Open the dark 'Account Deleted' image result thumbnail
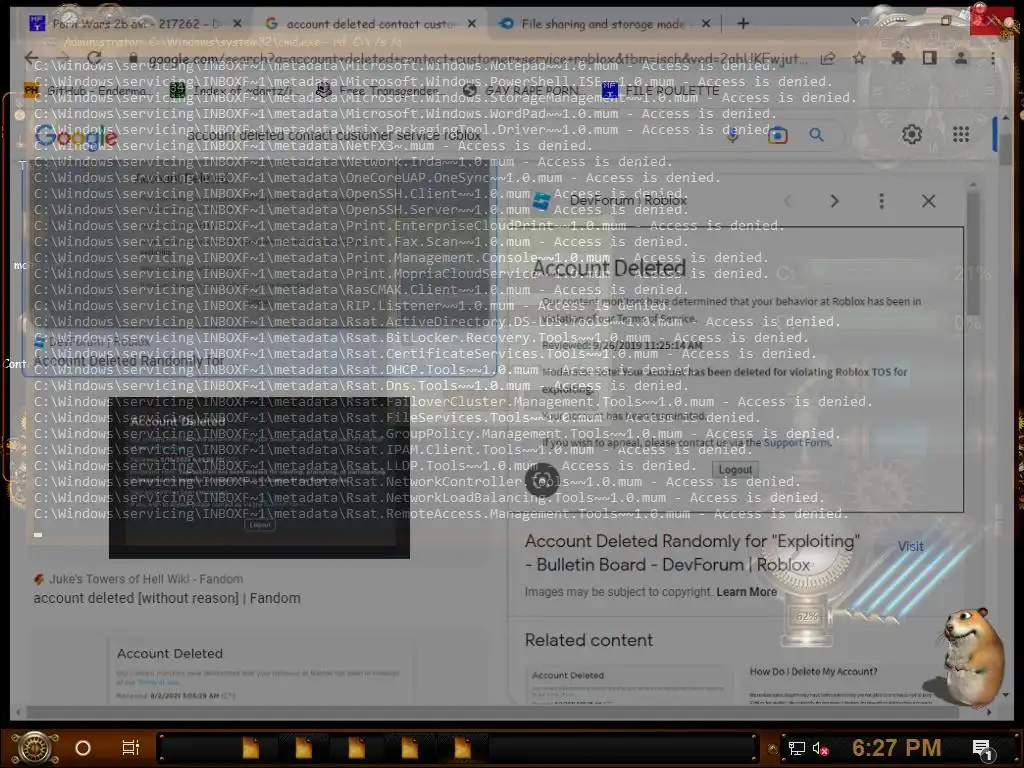This screenshot has width=1024, height=768. (259, 477)
